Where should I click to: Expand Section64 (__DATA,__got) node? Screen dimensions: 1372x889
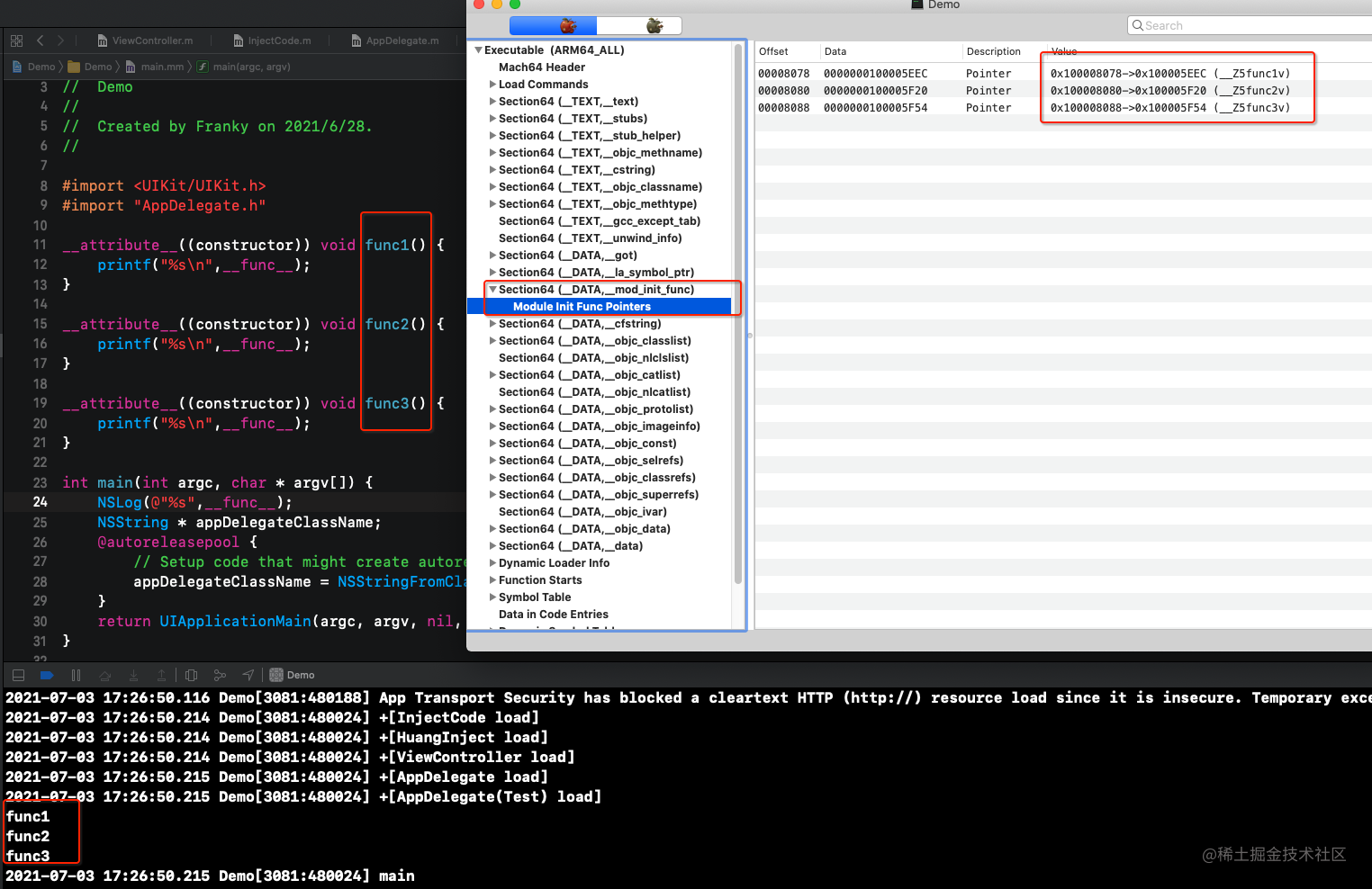(492, 256)
